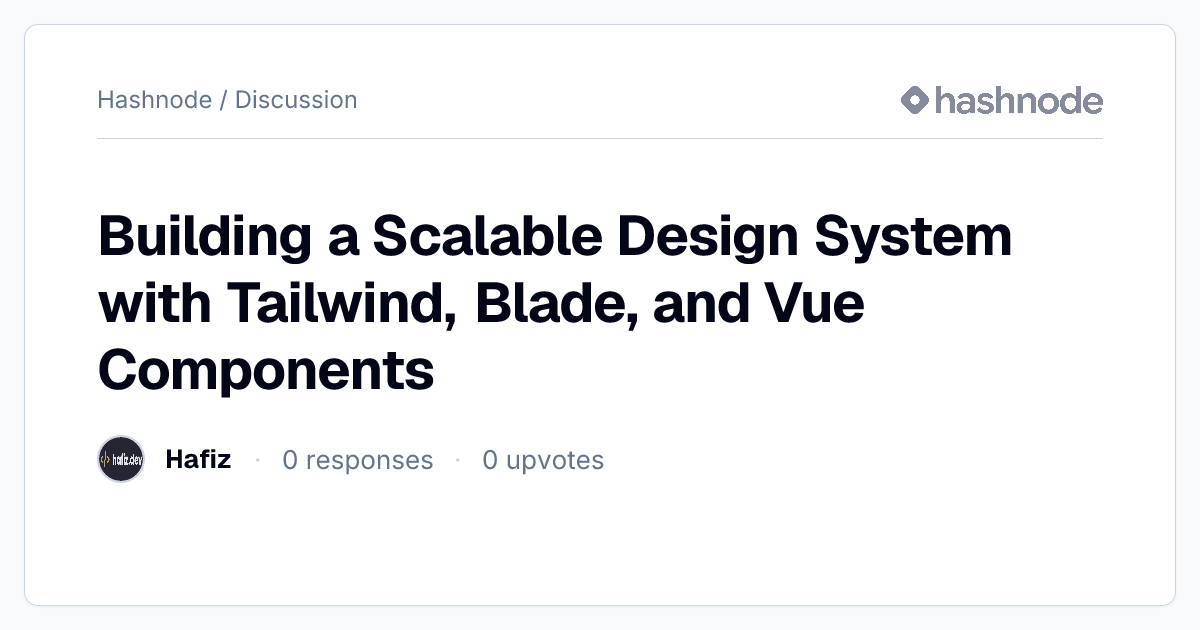Click the "0 upvotes" count
The height and width of the screenshot is (630, 1200).
tap(543, 460)
